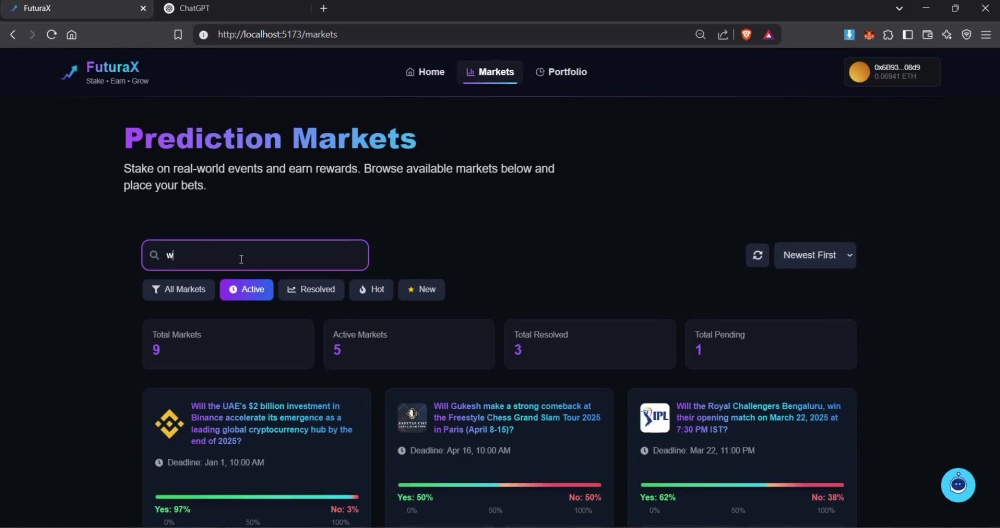Click the 'Prediction Markets' heading
This screenshot has width=1000, height=528.
coord(270,138)
